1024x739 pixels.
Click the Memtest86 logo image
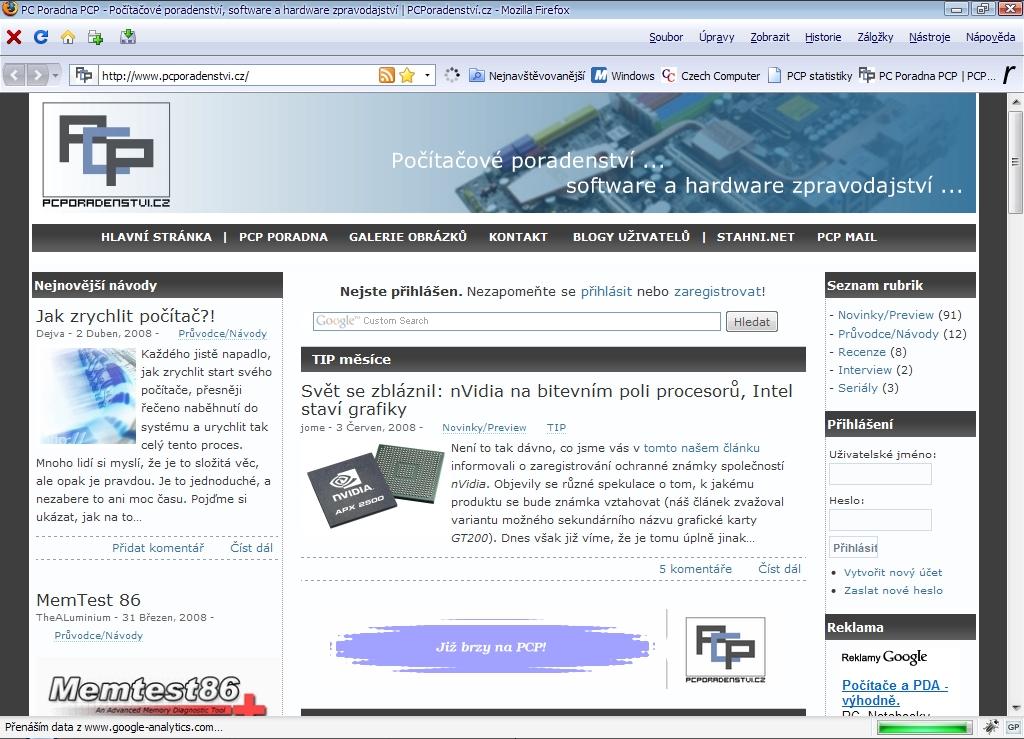coord(157,694)
